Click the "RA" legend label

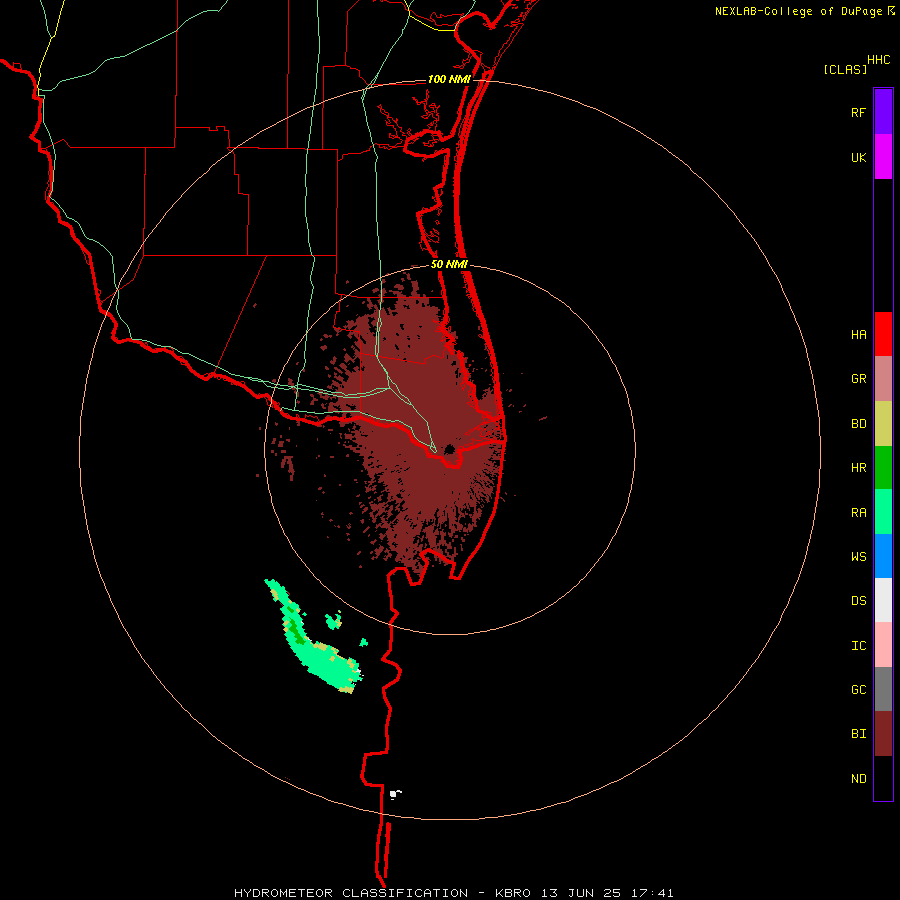[x=858, y=513]
